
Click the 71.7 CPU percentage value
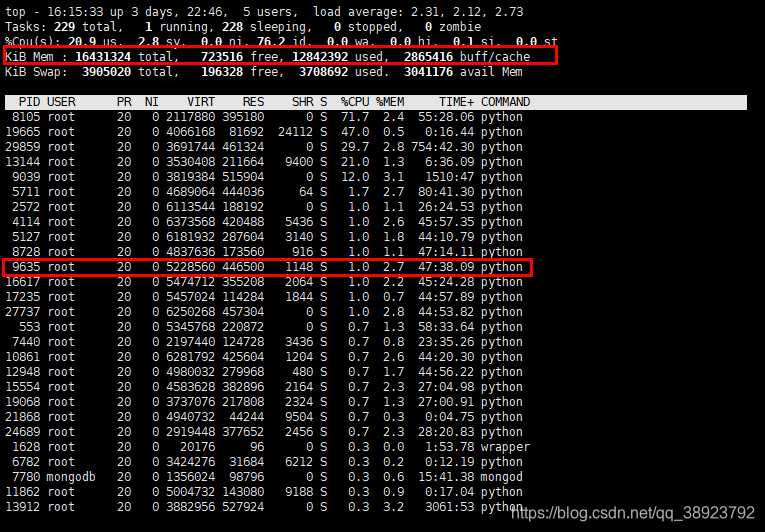coord(355,117)
